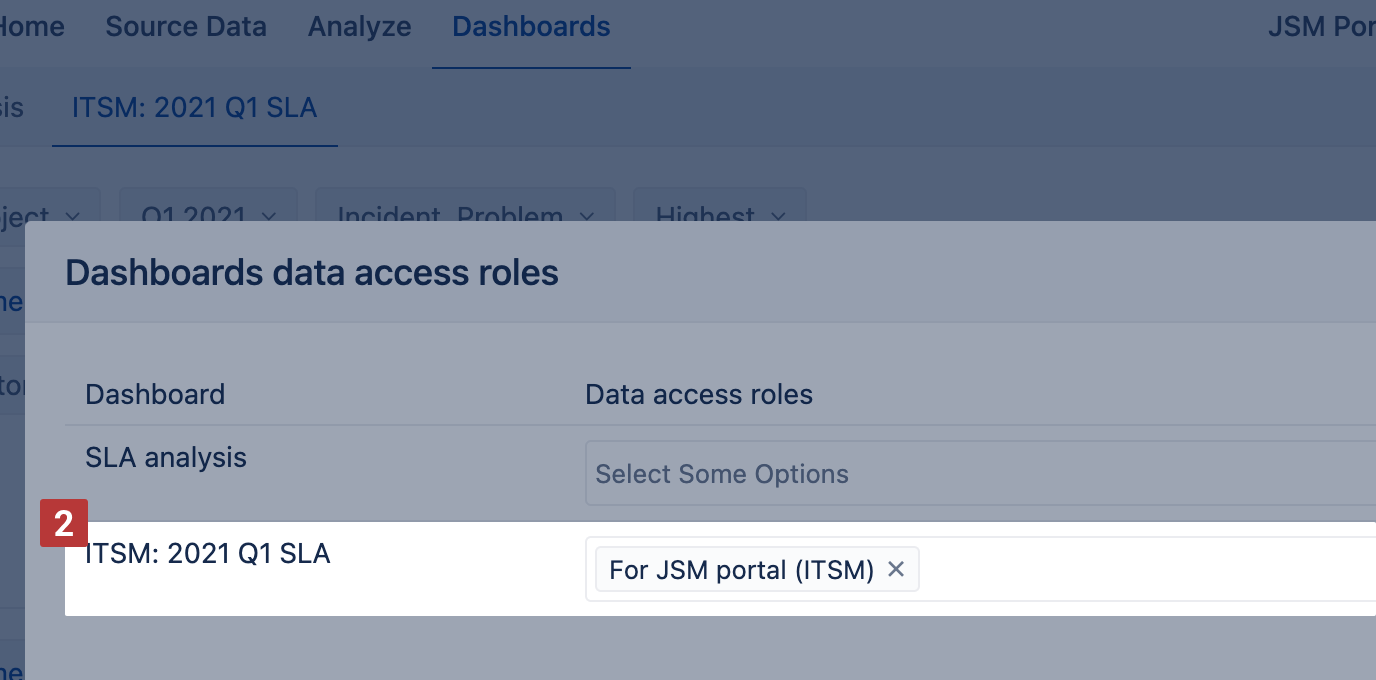Open the JSM Portal account menu

pyautogui.click(x=1320, y=27)
